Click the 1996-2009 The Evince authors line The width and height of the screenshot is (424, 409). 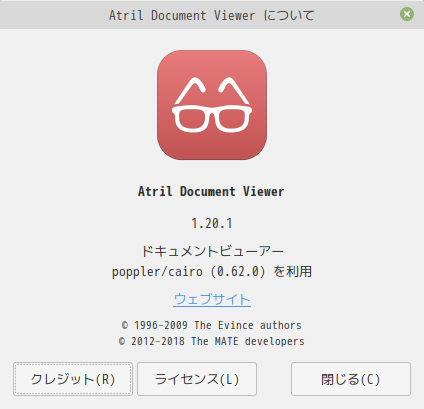212,325
